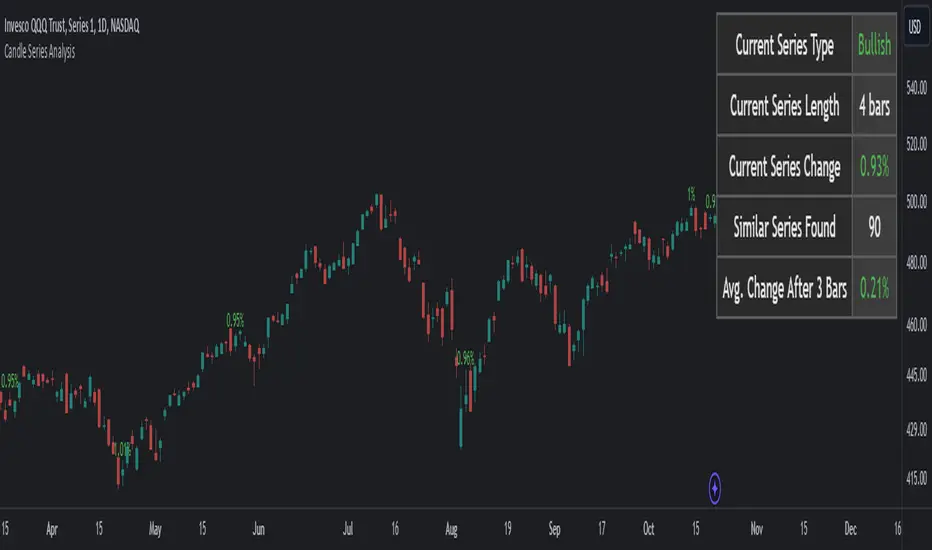Click the Current Series Type label cell
The width and height of the screenshot is (932, 550).
point(785,46)
